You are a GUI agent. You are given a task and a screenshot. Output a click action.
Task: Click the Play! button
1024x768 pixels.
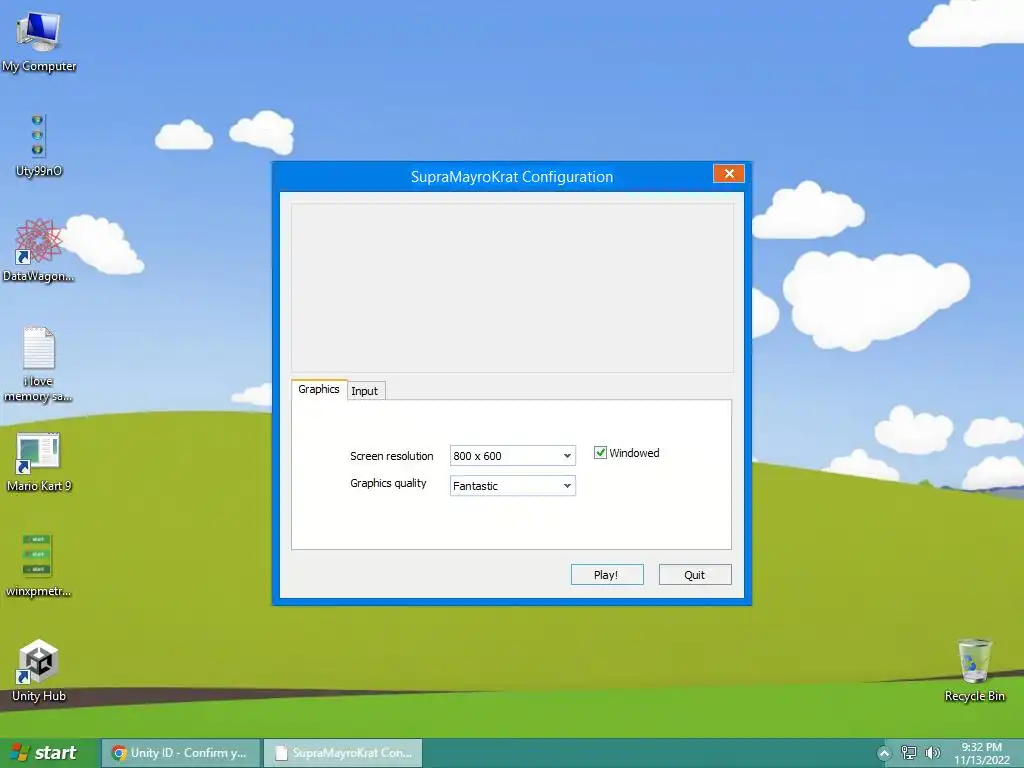click(x=607, y=575)
